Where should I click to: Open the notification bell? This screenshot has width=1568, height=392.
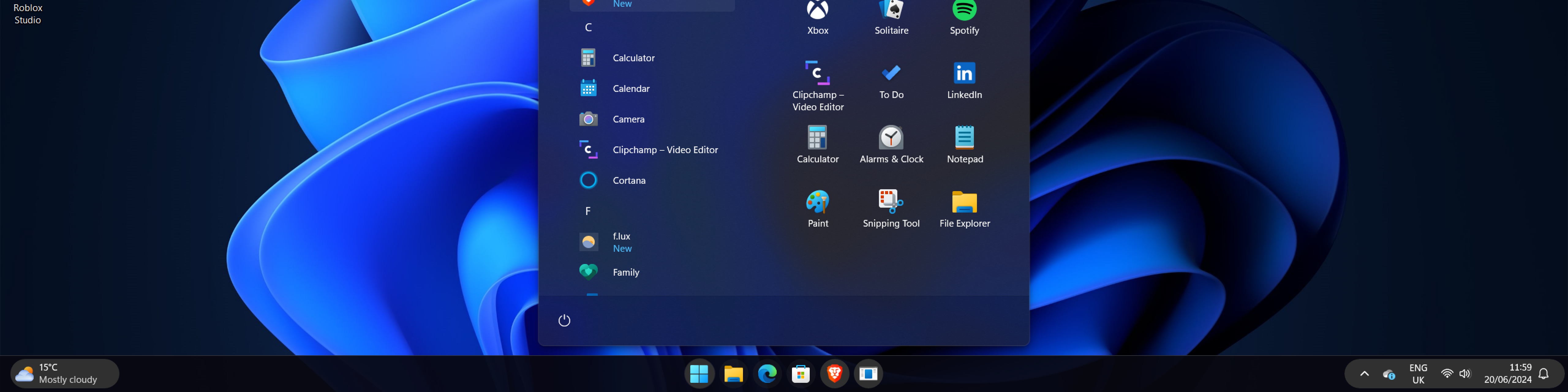coord(1543,374)
